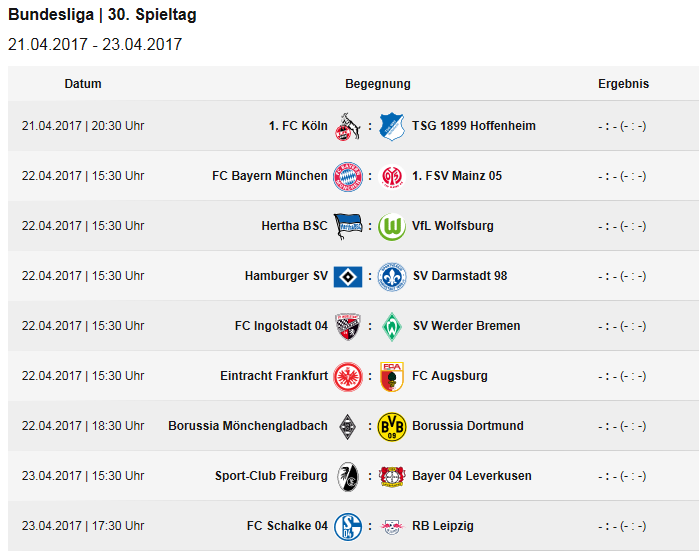The image size is (699, 552).
Task: Click the SV Werder Bremen diamond logo
Action: pyautogui.click(x=392, y=327)
